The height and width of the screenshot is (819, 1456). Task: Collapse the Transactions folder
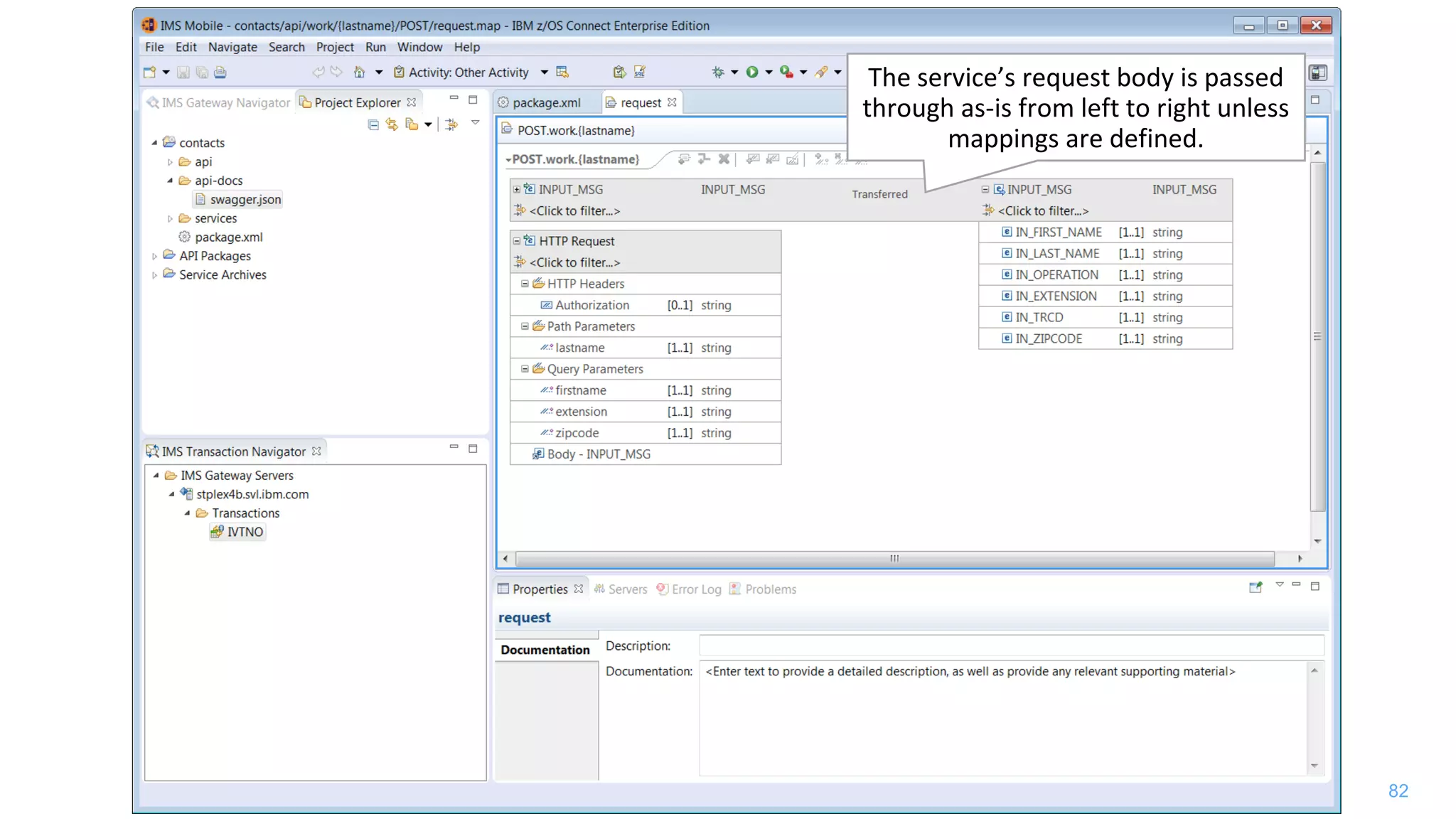click(187, 513)
